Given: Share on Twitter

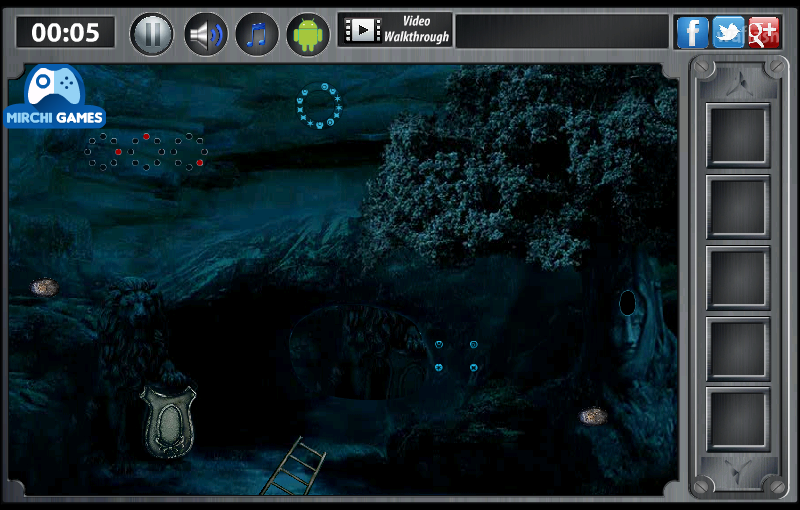Looking at the screenshot, I should tap(728, 32).
